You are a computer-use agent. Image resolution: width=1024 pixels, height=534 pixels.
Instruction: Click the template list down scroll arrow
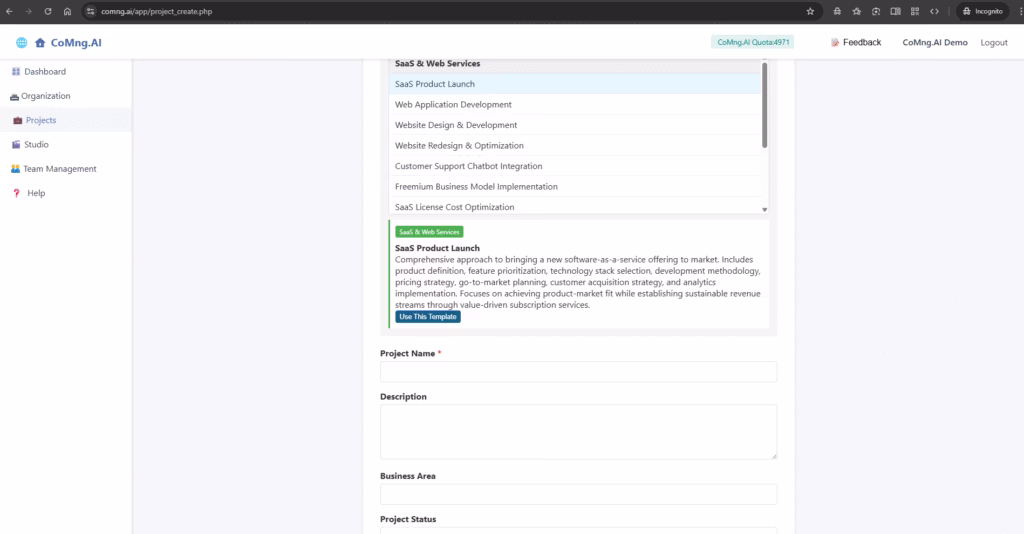[764, 210]
